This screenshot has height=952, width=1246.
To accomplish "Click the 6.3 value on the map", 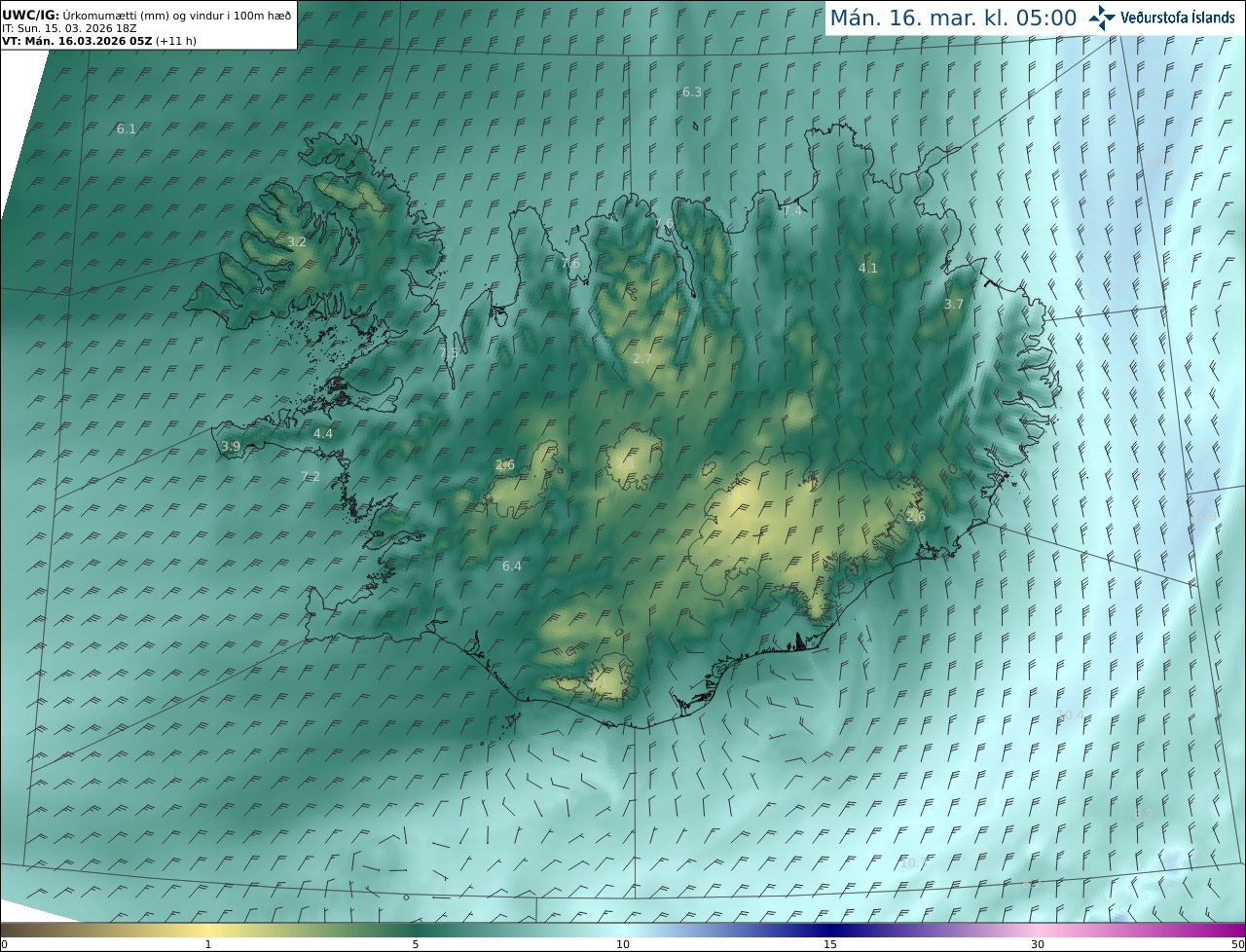I will (692, 92).
